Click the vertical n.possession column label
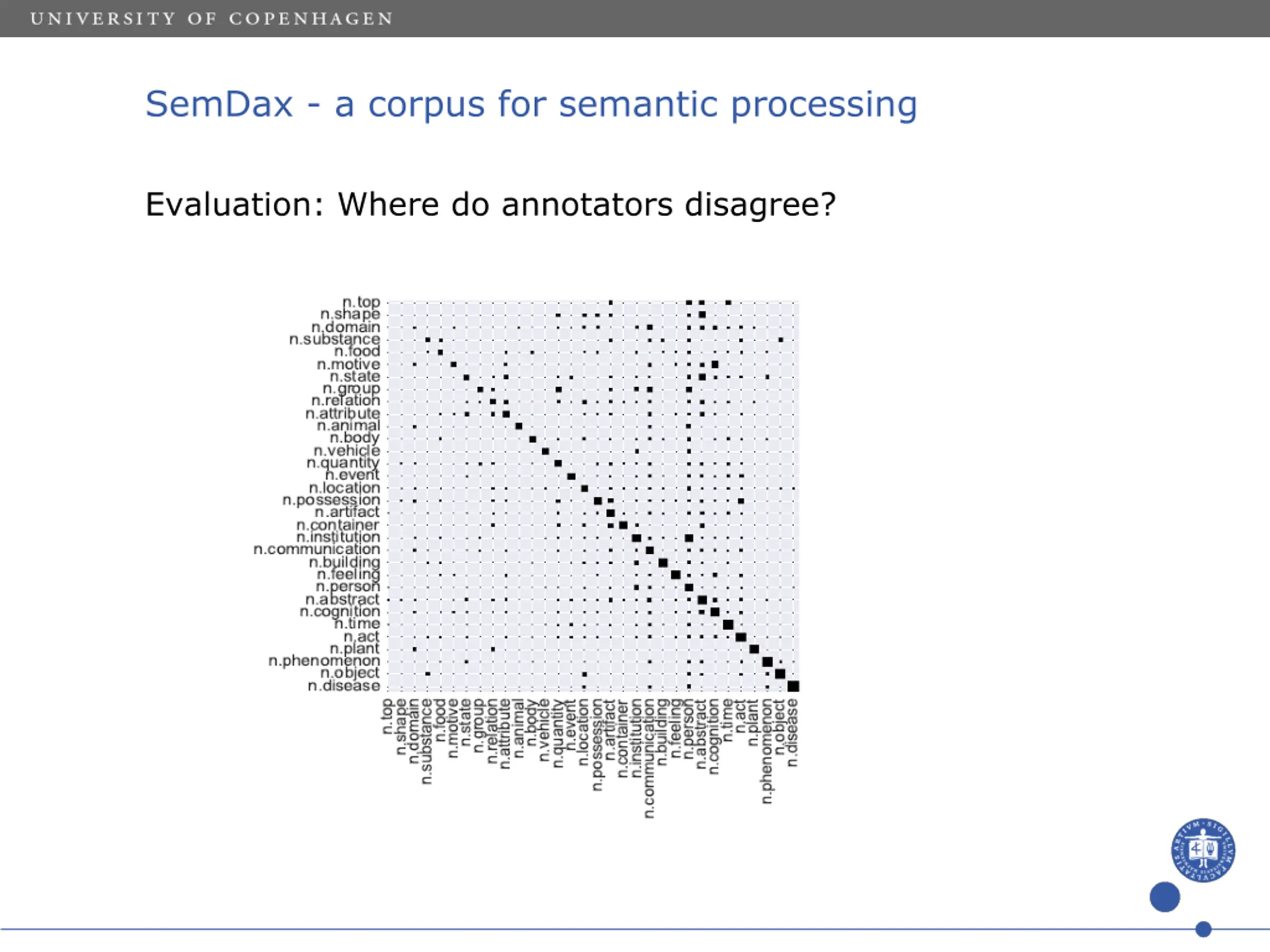The width and height of the screenshot is (1270, 952). pos(597,745)
